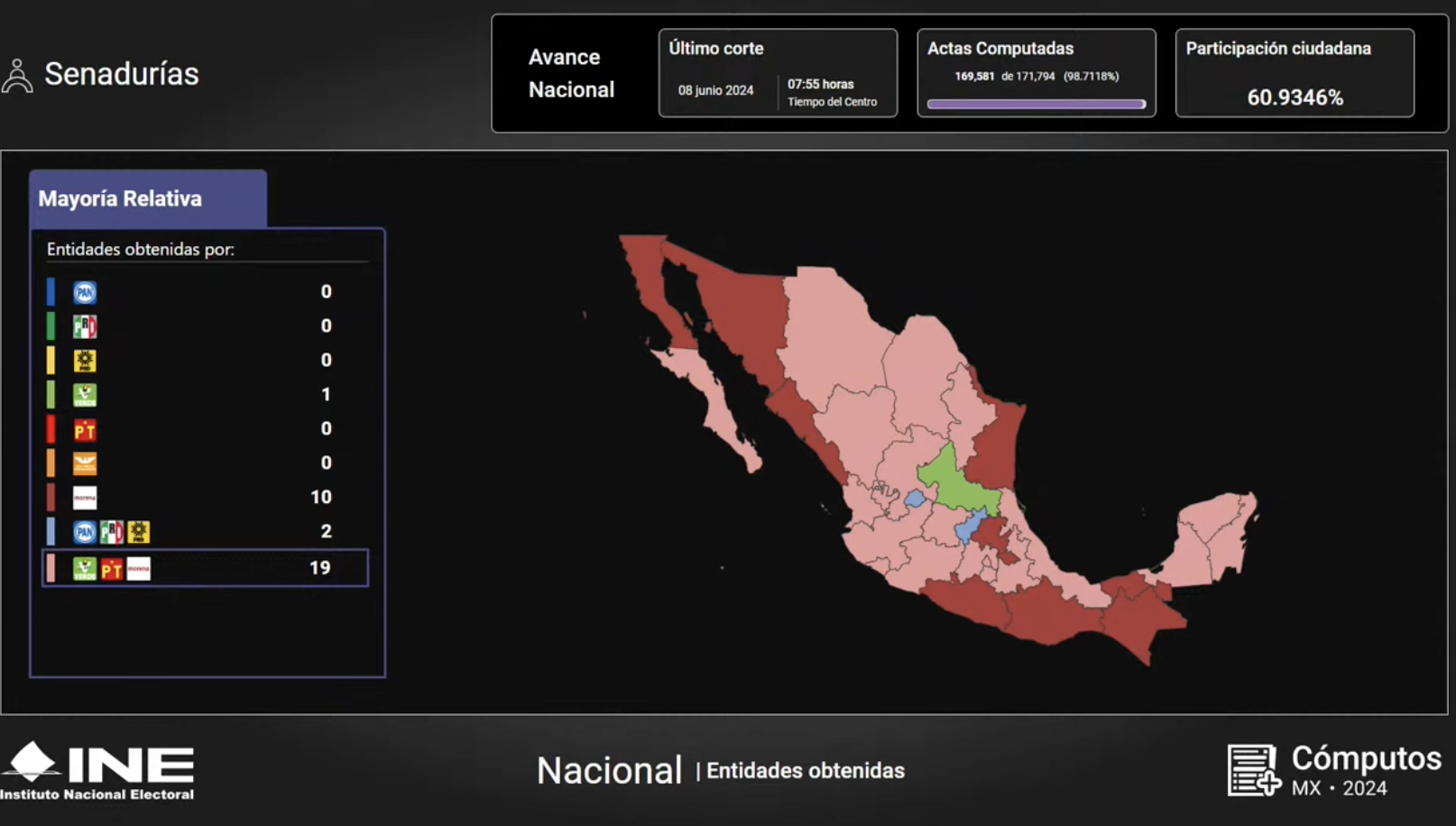Select the Verde-PT-Morena coalition row
The image size is (1456, 826).
(x=205, y=567)
